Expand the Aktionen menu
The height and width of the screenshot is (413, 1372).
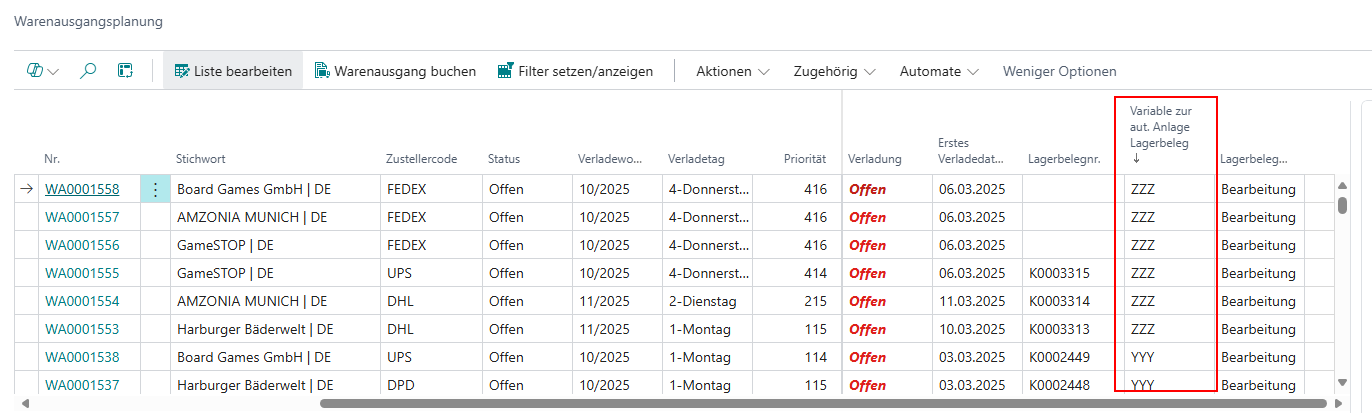click(733, 71)
